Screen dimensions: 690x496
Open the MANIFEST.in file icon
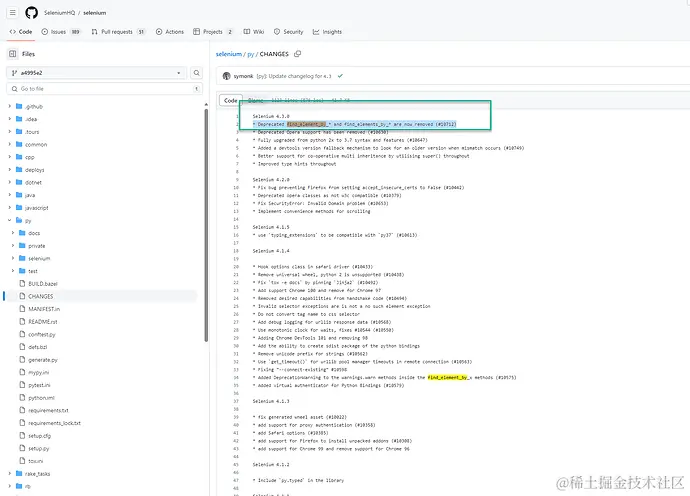[x=22, y=309]
